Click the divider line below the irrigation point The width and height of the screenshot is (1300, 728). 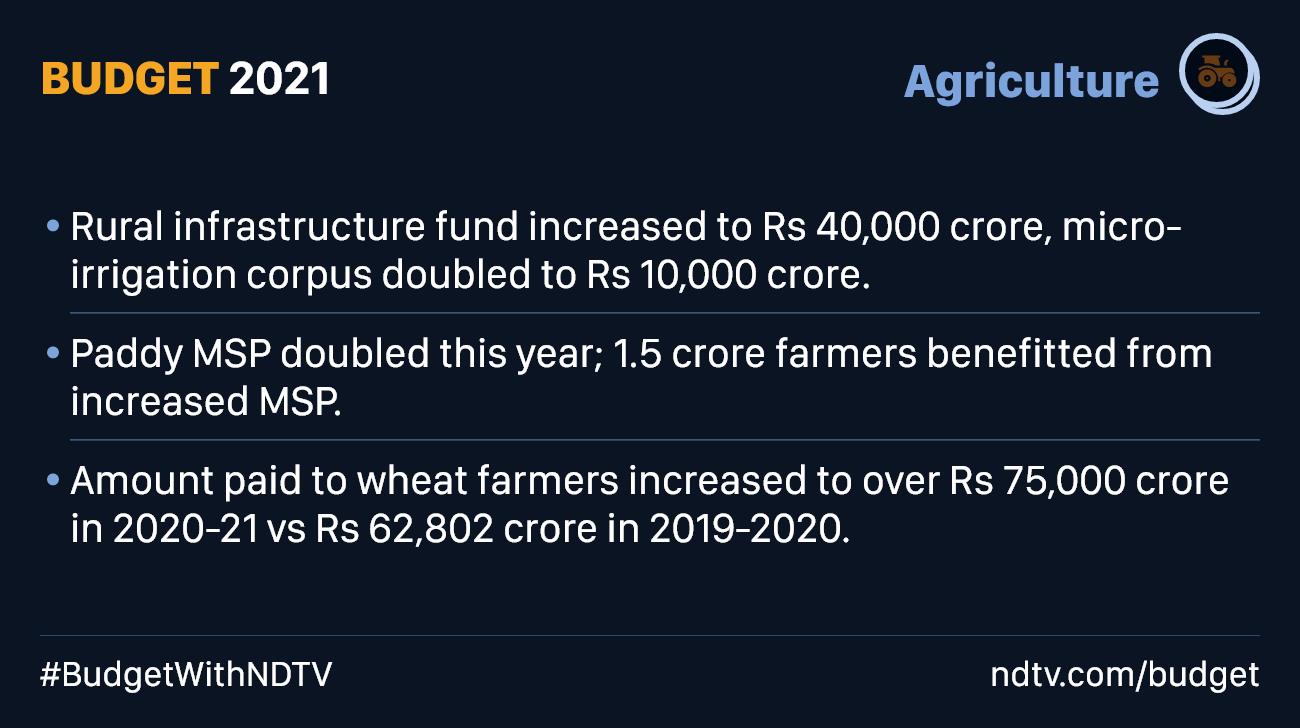(665, 313)
